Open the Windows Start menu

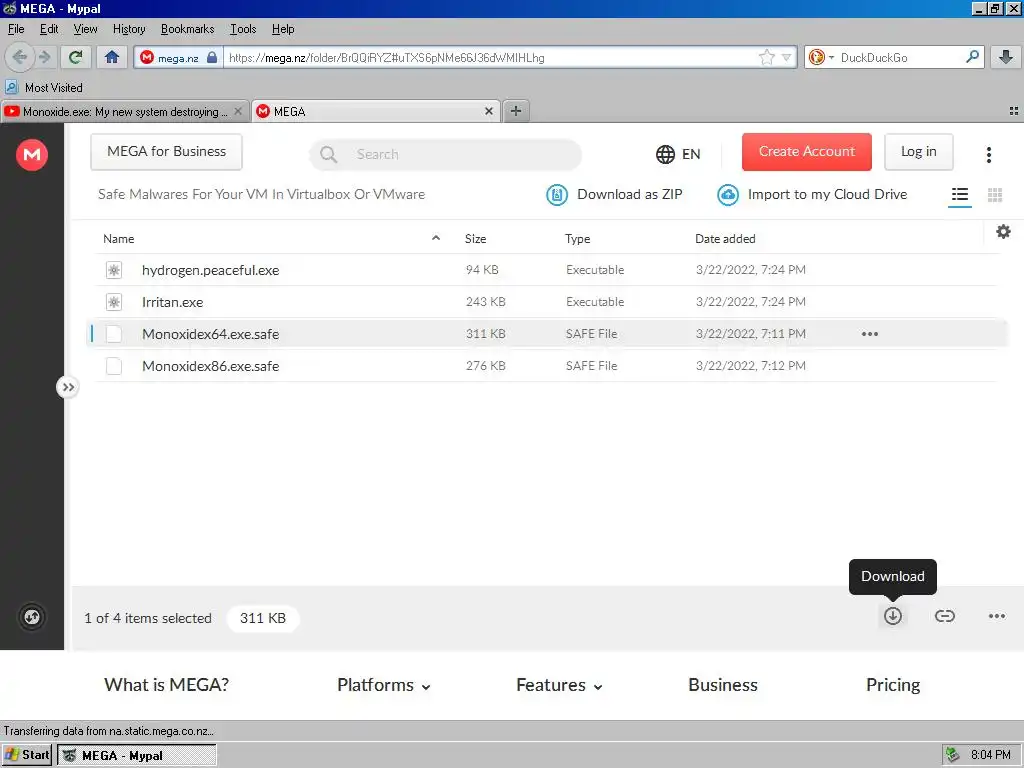(x=27, y=755)
